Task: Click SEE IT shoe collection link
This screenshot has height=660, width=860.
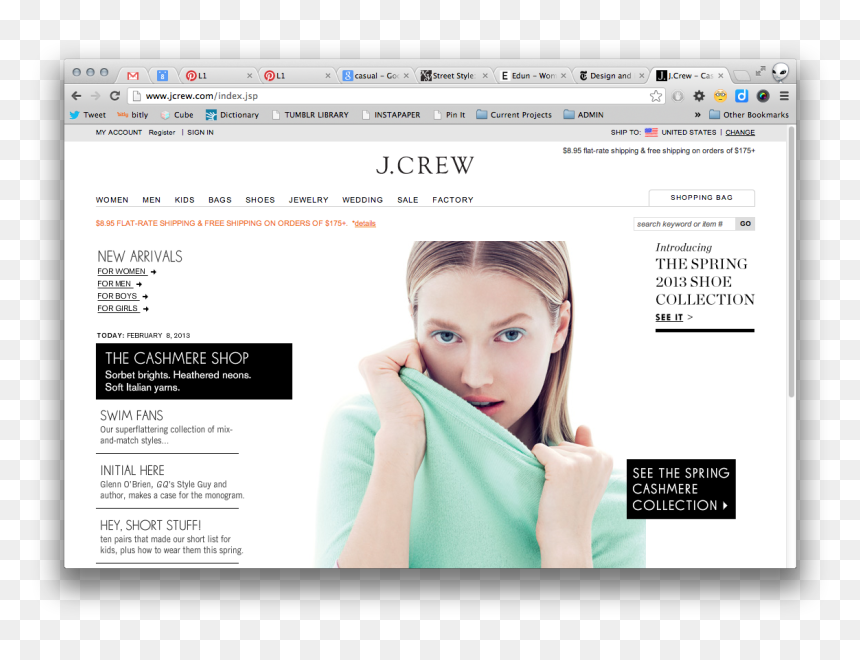Action: coord(669,317)
